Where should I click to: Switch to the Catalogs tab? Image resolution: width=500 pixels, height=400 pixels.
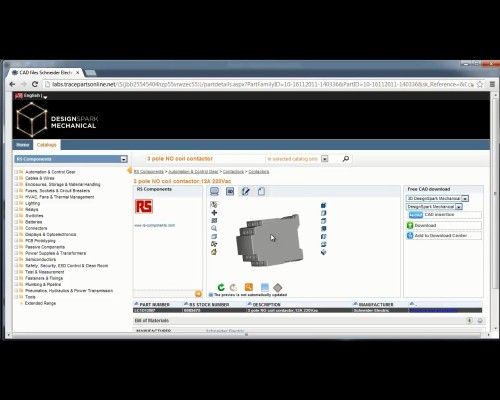pos(47,145)
